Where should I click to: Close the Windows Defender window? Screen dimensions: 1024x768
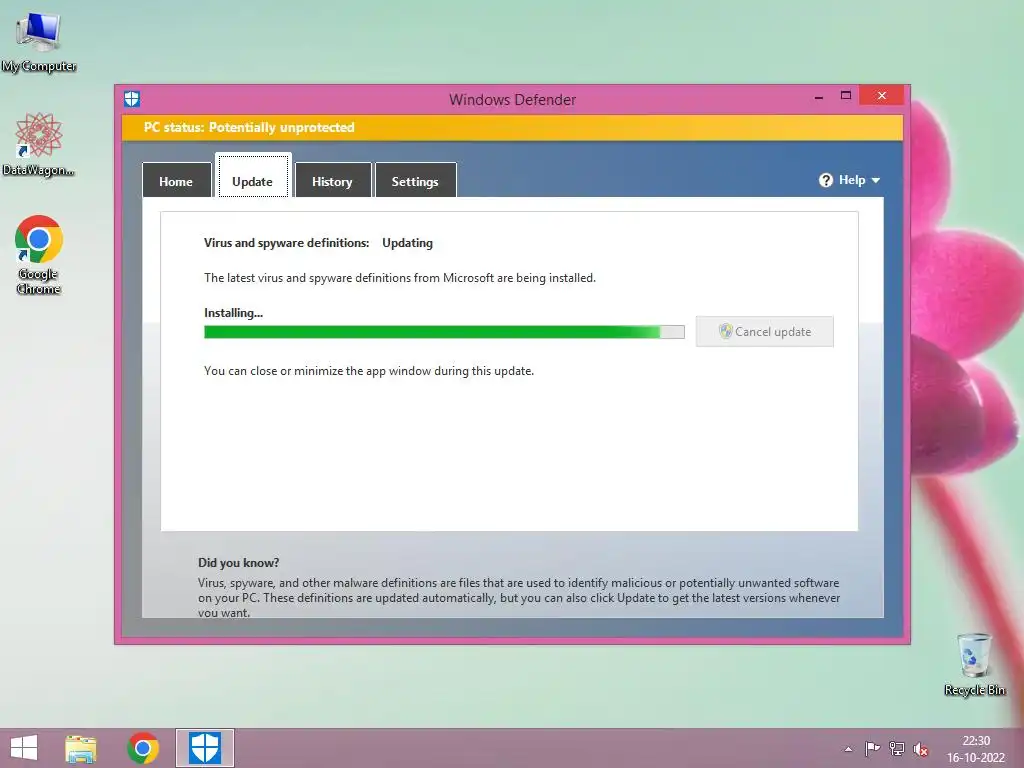click(x=882, y=95)
